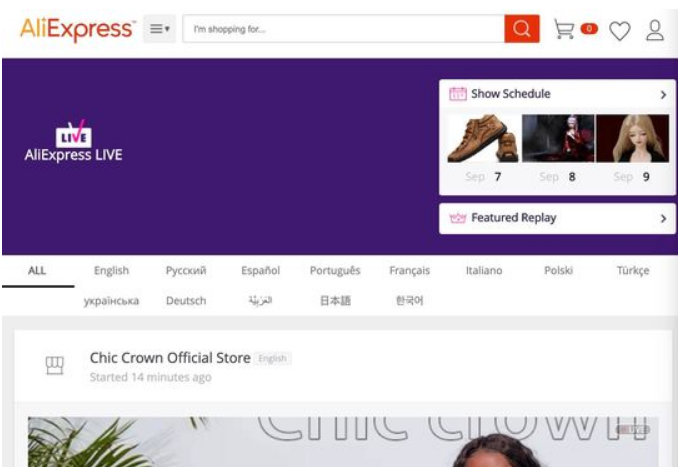678x467 pixels.
Task: Switch to the українська tab
Action: point(112,301)
